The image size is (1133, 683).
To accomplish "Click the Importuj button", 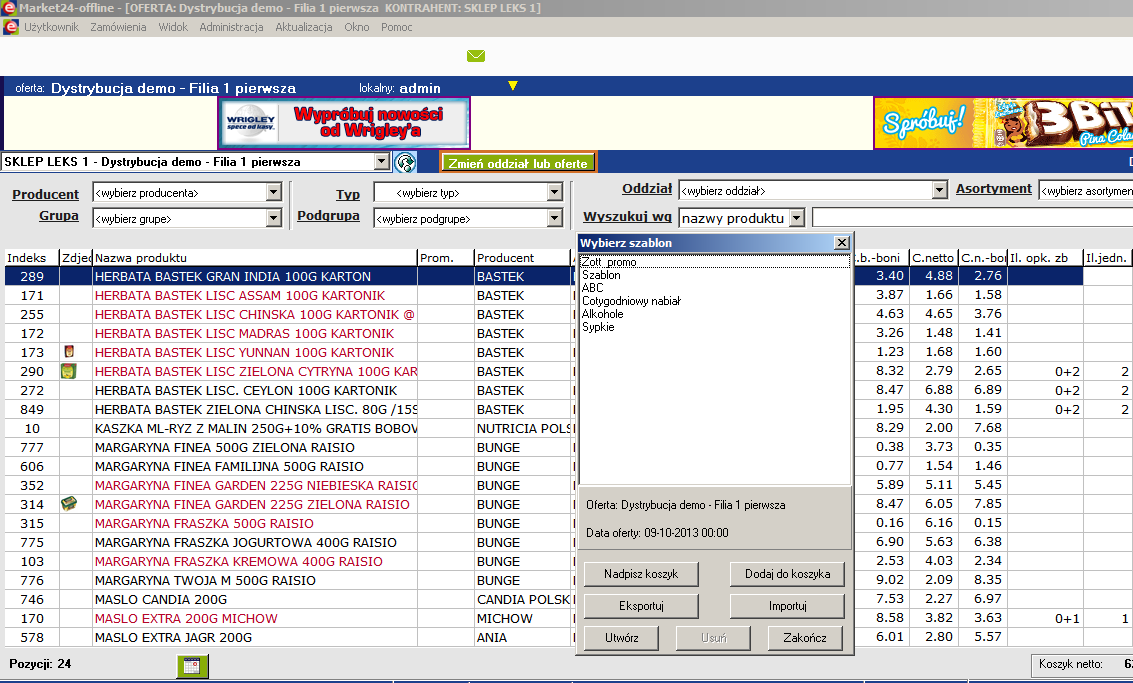I will (787, 606).
